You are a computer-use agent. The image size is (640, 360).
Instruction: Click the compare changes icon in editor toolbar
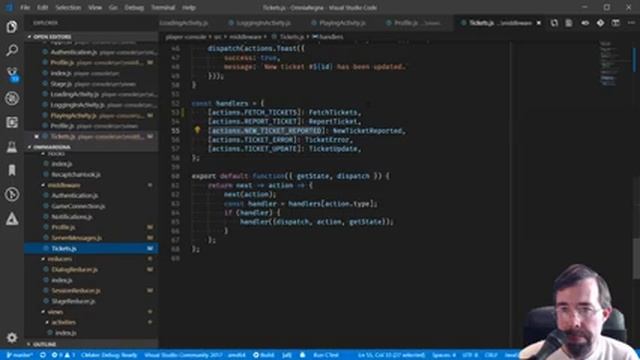pyautogui.click(x=554, y=23)
